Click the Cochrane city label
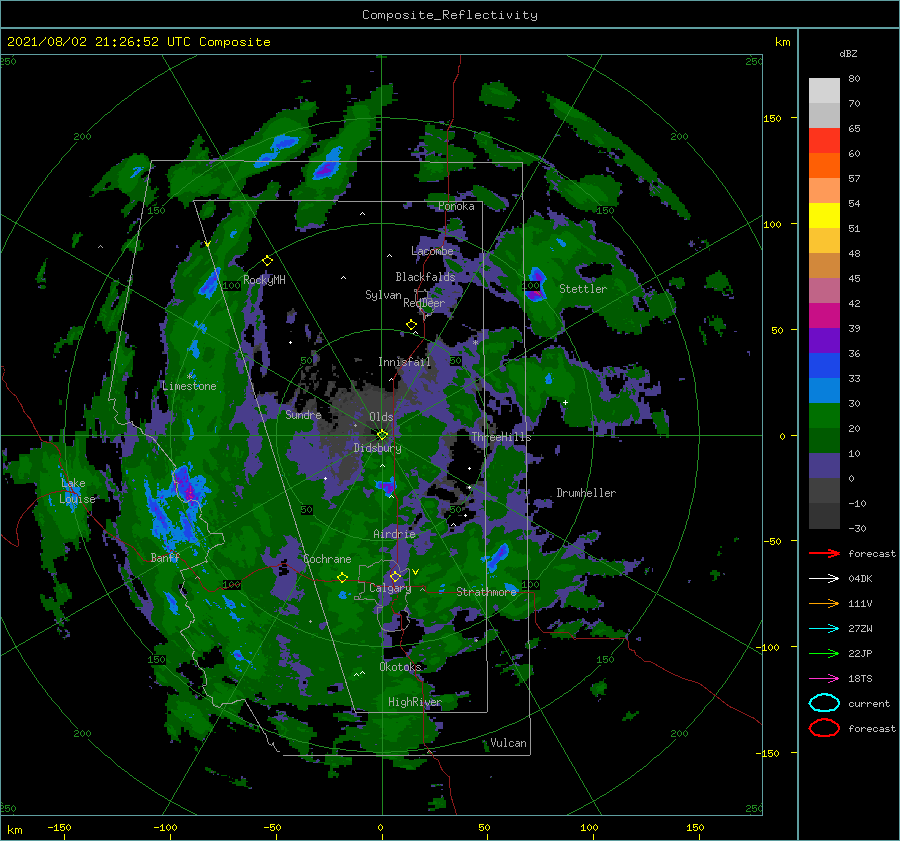 point(327,559)
